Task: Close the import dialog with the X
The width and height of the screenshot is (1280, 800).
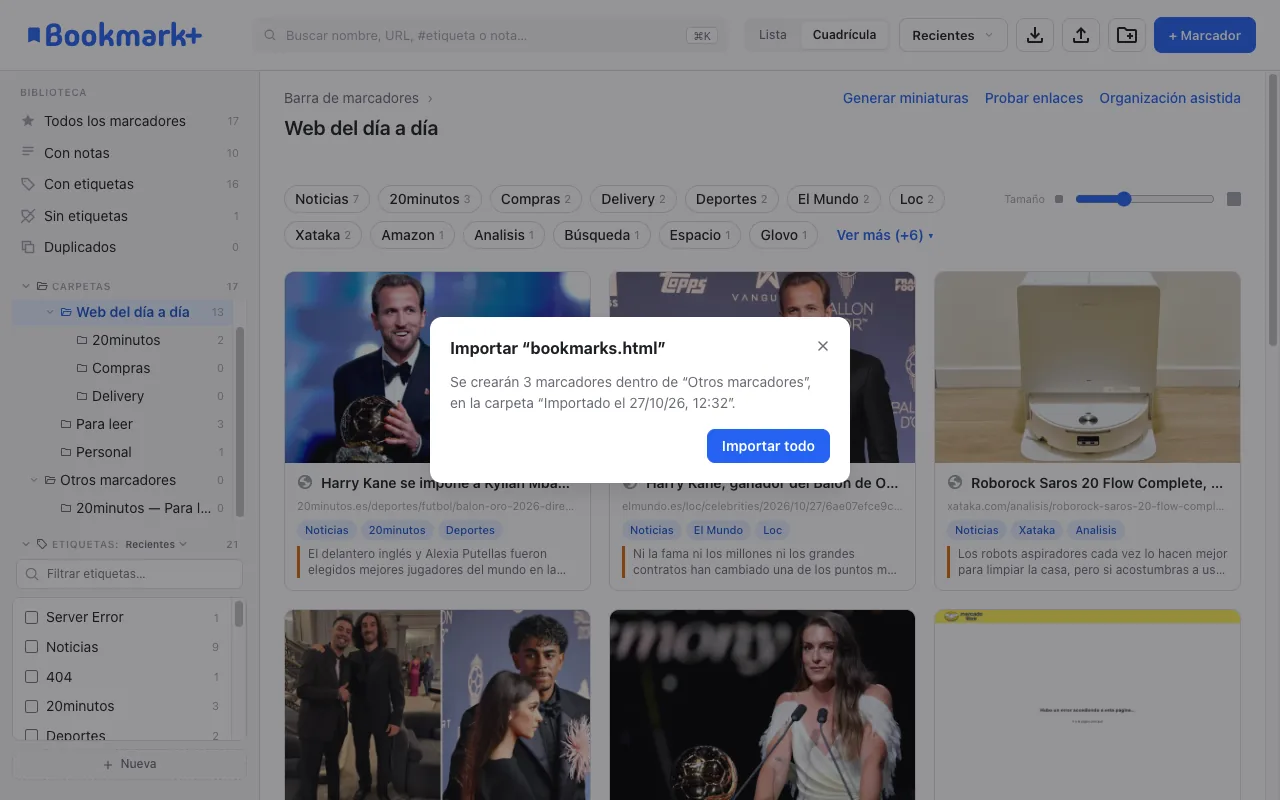Action: coord(823,346)
